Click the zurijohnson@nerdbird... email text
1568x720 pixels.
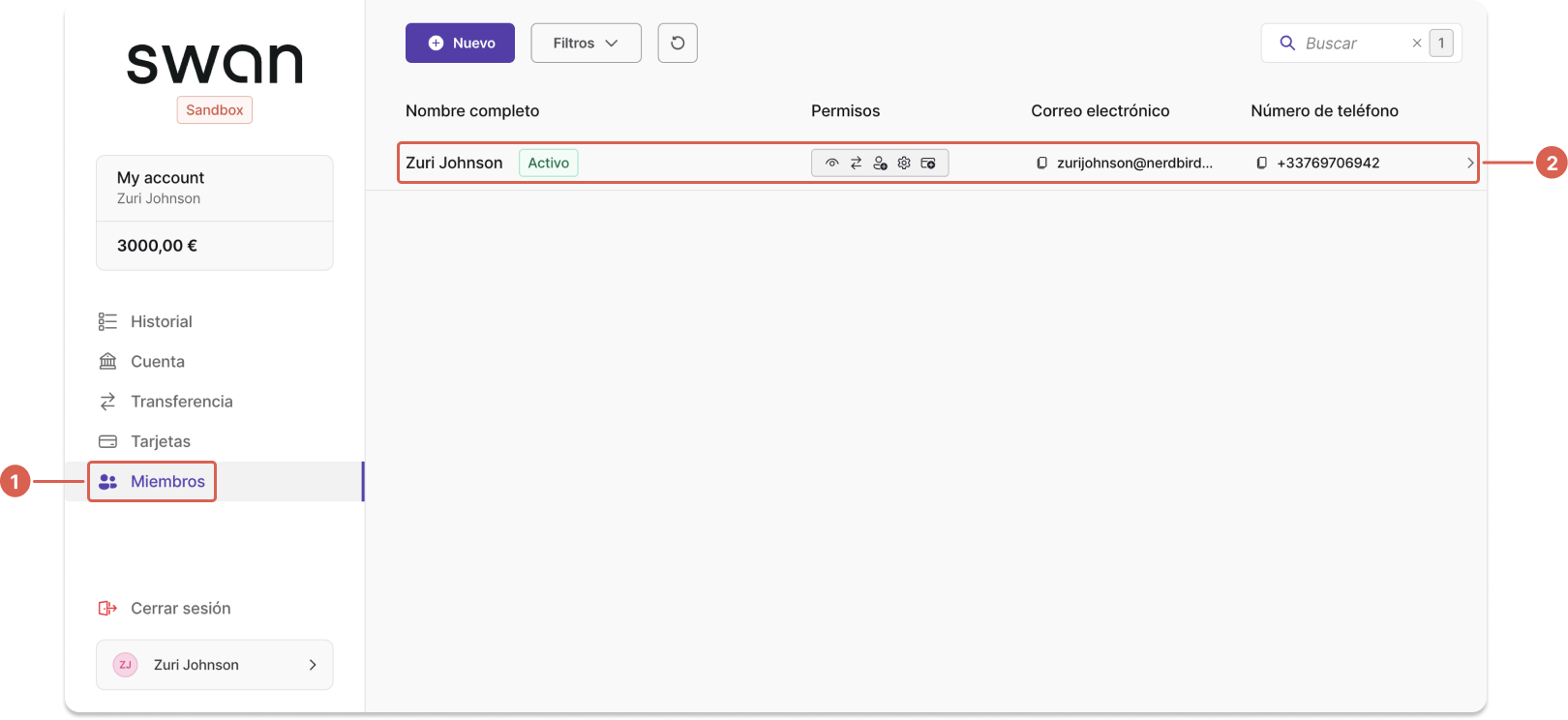[x=1134, y=163]
